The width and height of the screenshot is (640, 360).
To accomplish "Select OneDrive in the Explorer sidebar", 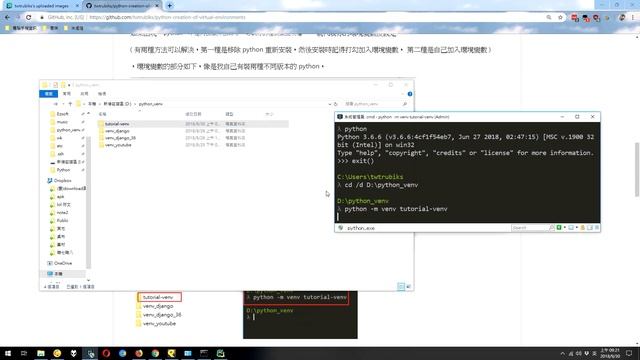I will (62, 263).
